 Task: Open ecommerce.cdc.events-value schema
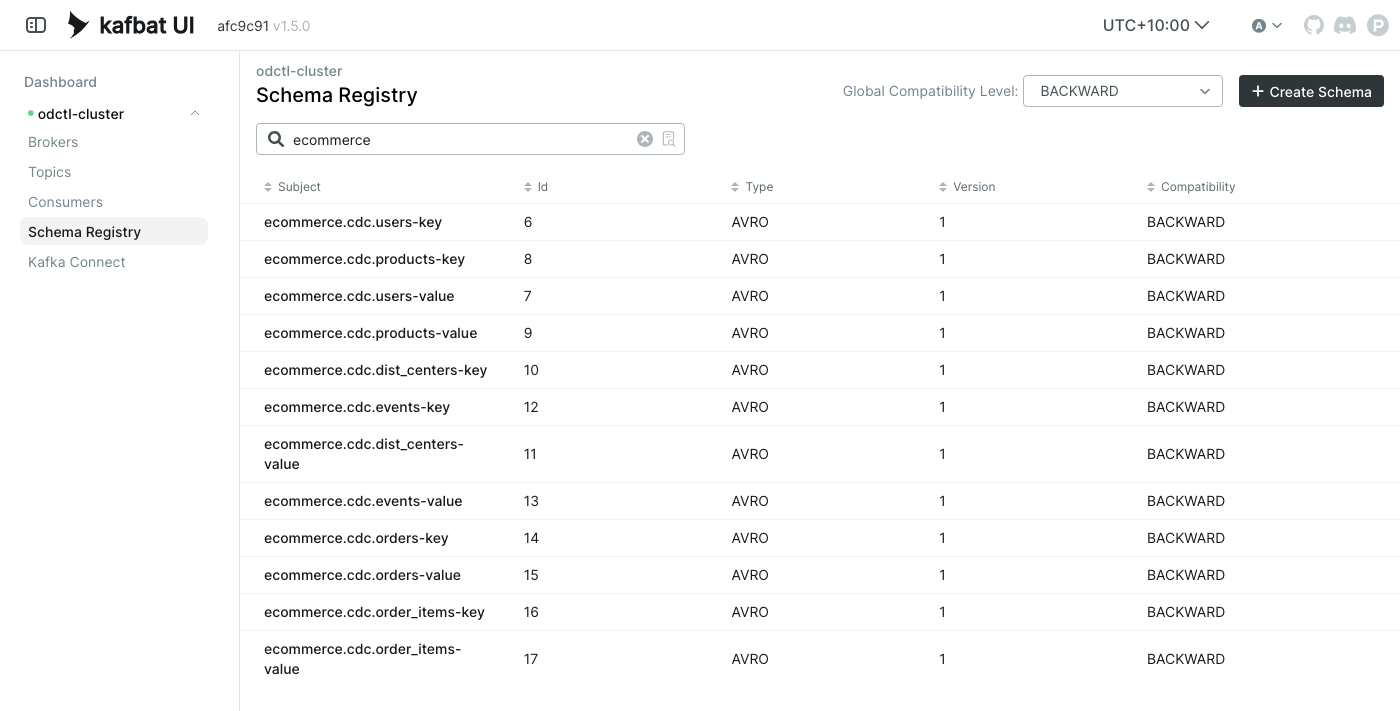[x=363, y=501]
